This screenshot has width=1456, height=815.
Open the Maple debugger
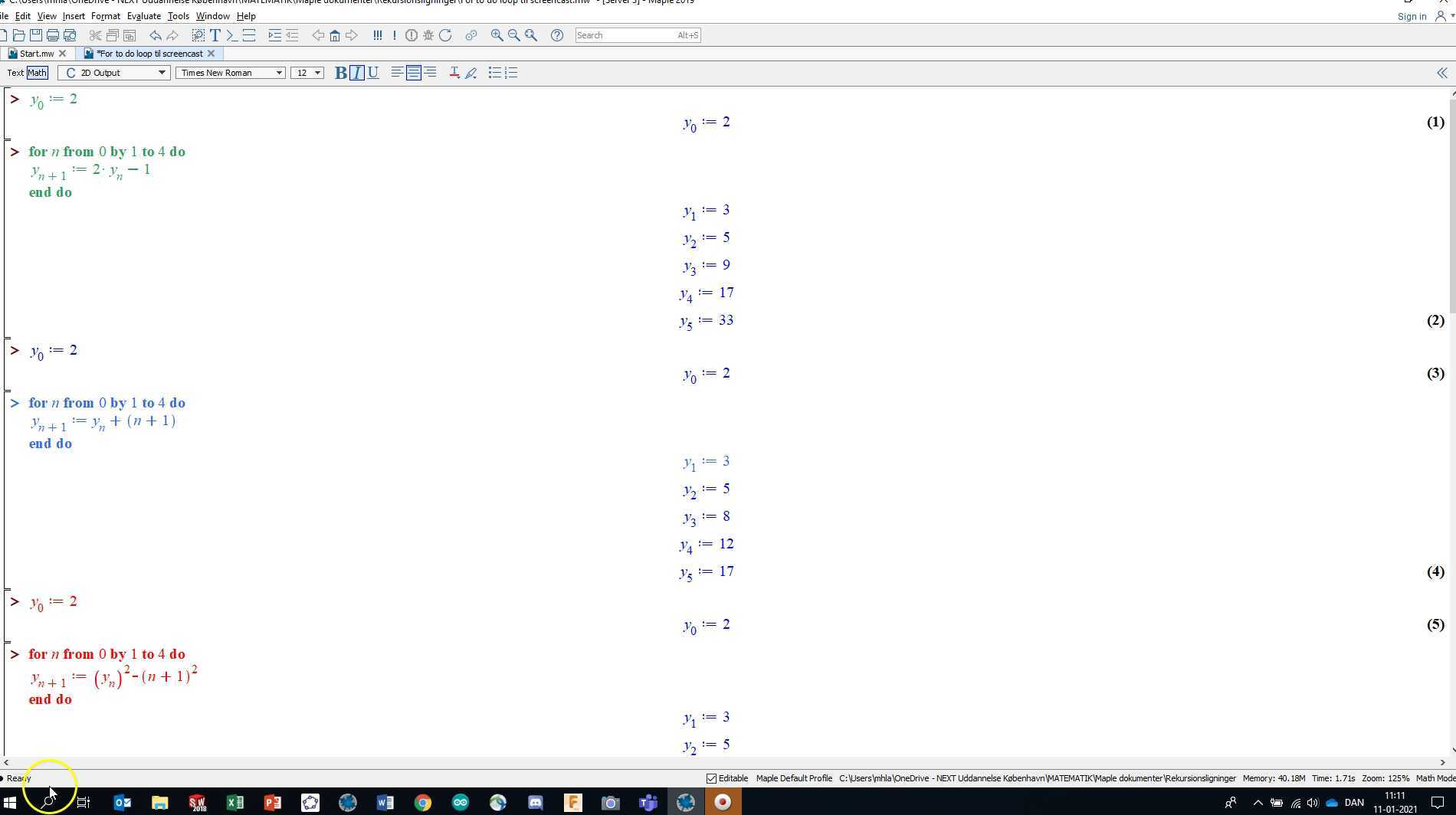[x=428, y=35]
